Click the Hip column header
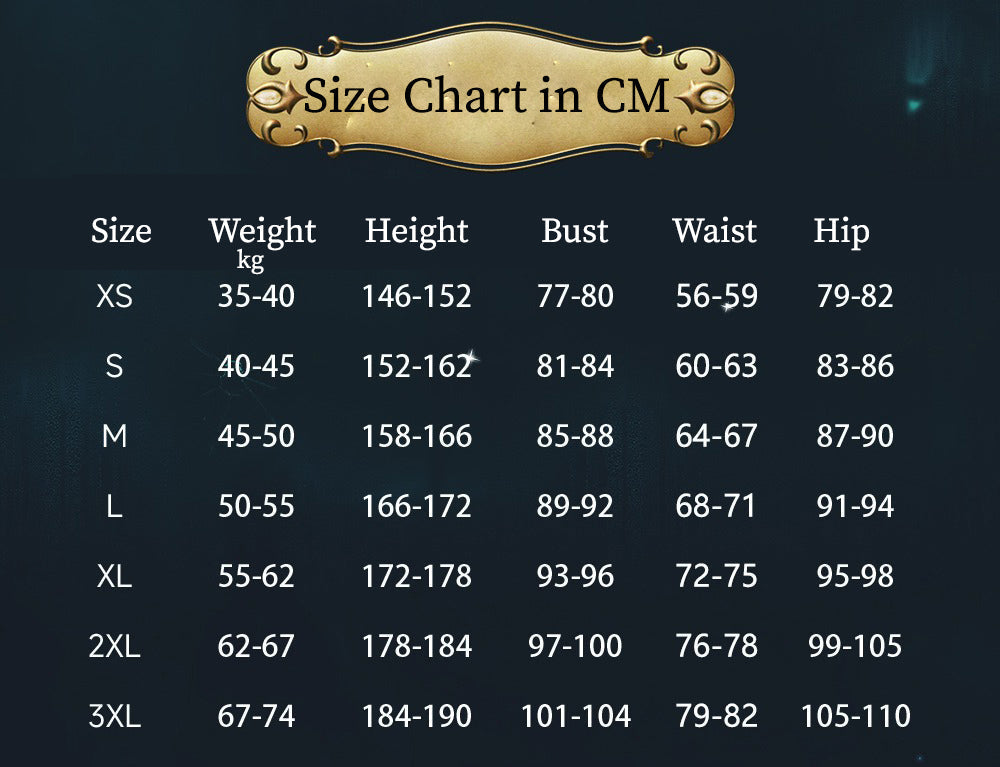Viewport: 1000px width, 767px height. (841, 231)
